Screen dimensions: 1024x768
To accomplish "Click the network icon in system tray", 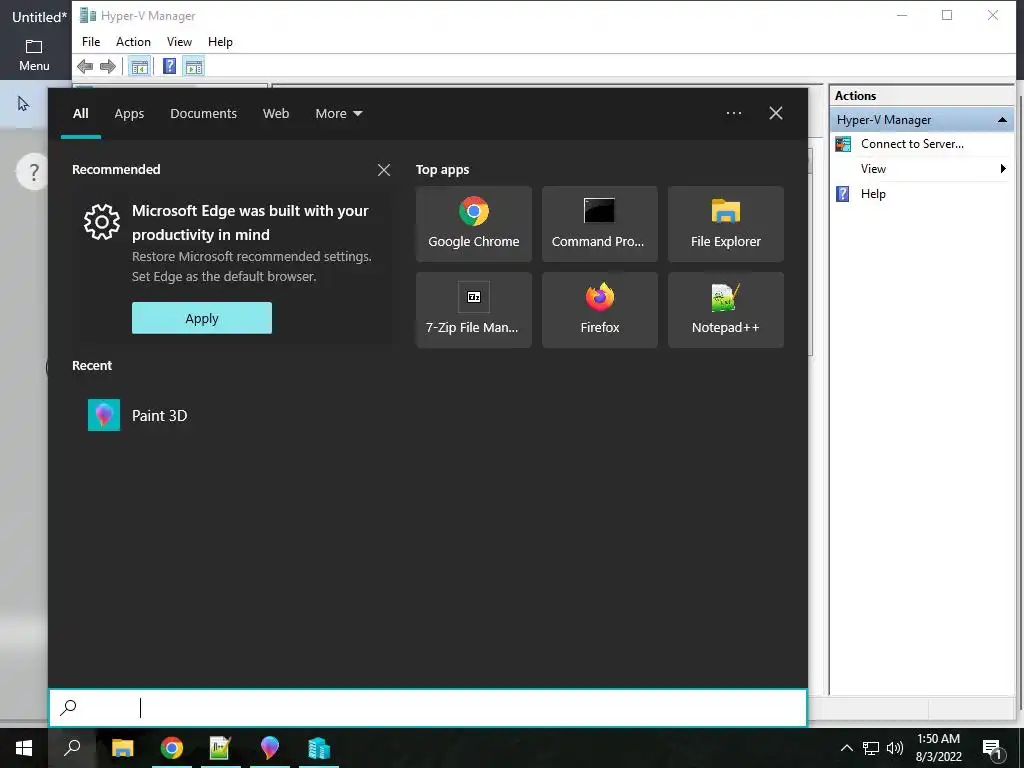I will pos(871,748).
